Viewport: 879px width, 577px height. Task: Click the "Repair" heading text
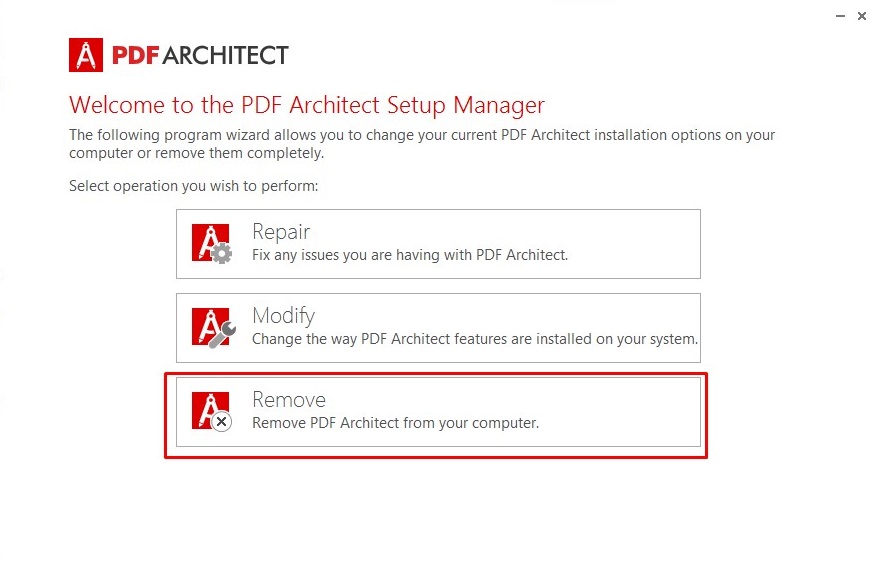[x=281, y=232]
